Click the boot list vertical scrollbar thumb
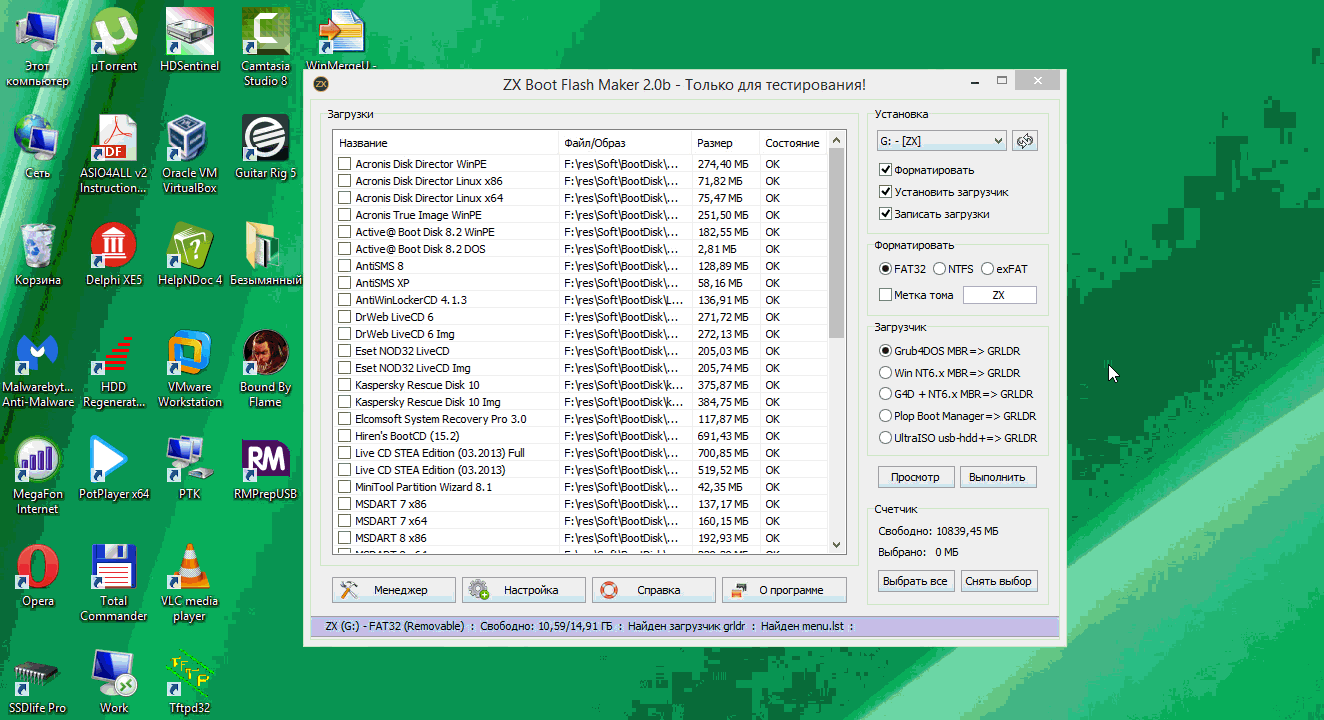Viewport: 1324px width, 720px height. (838, 243)
